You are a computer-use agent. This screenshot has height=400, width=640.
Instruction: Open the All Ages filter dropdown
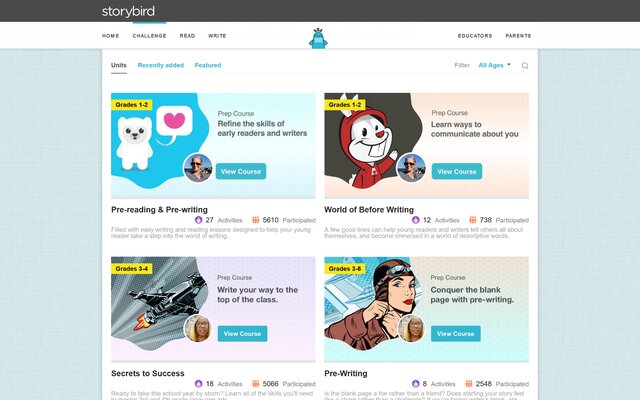point(494,65)
